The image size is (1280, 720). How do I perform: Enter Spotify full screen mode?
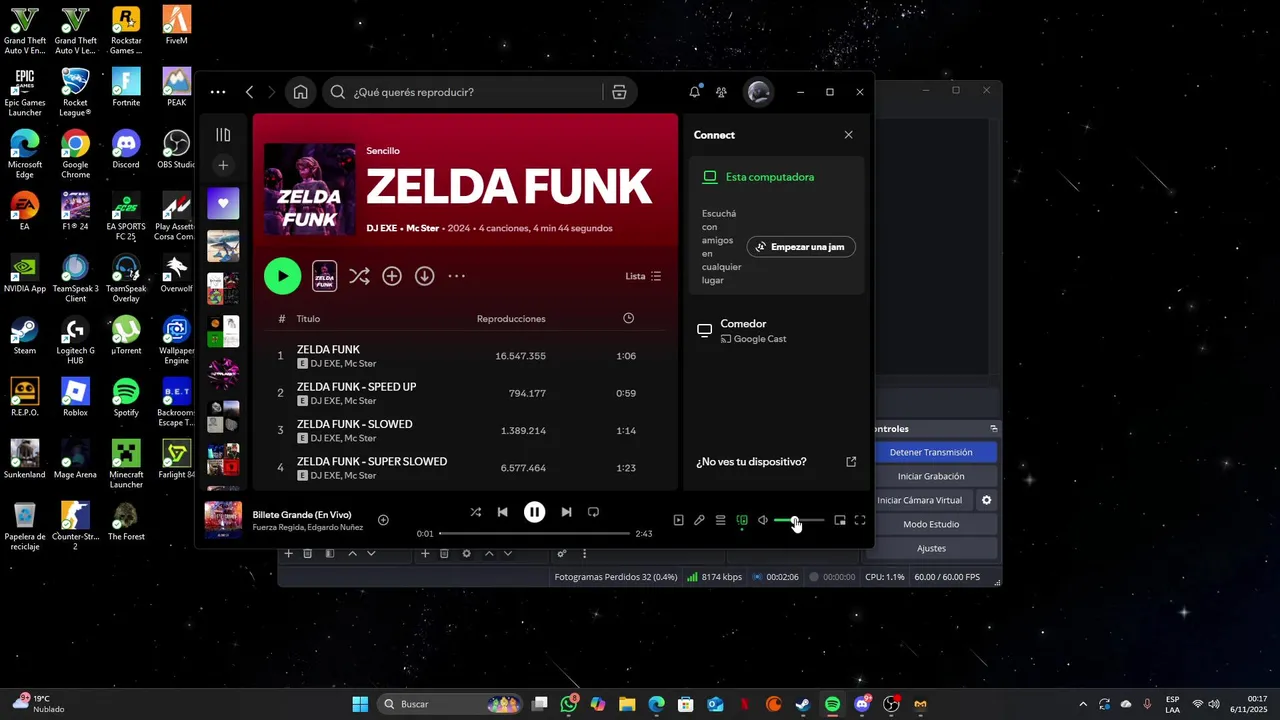coord(860,520)
